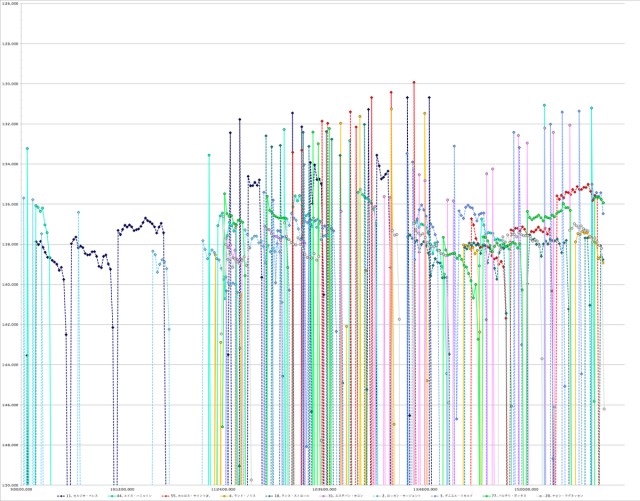Click the 132.000 vertical axis label

11,124
